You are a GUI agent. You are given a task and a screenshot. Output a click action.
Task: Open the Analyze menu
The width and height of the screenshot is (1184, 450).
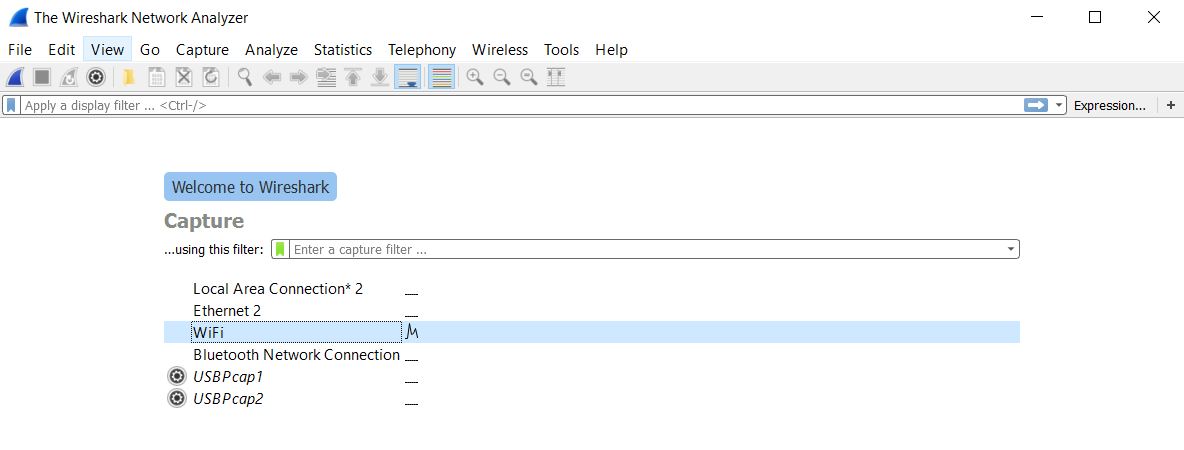pyautogui.click(x=272, y=50)
